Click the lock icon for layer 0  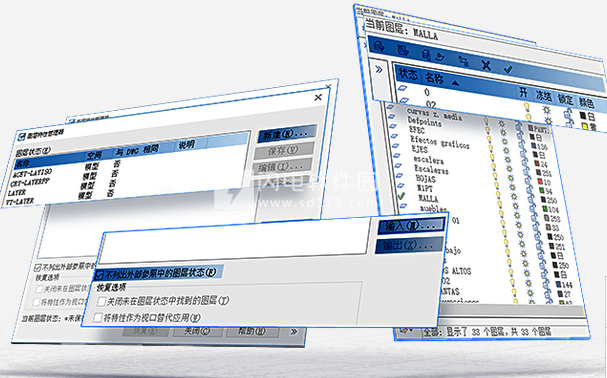pyautogui.click(x=567, y=113)
